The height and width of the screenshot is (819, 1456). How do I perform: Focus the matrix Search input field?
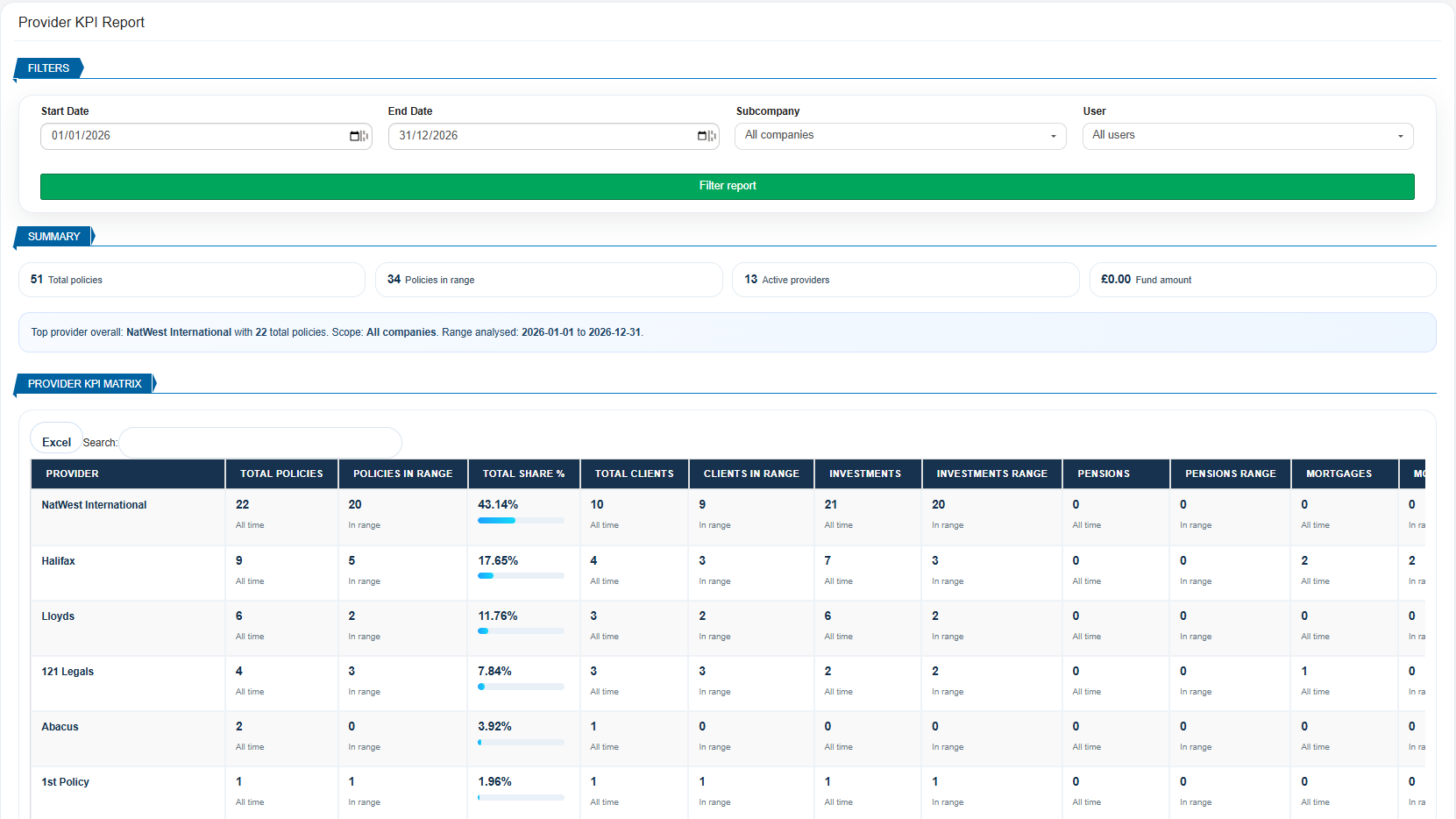(x=260, y=443)
